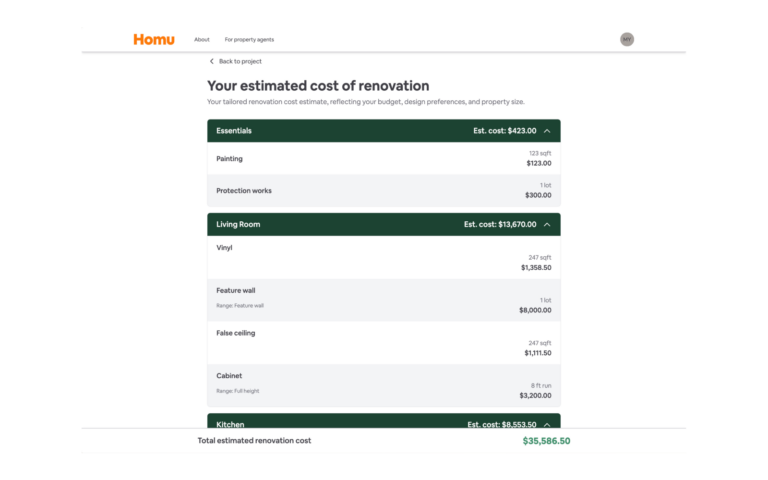
Task: Click Total estimated renovation cost label
Action: click(254, 440)
